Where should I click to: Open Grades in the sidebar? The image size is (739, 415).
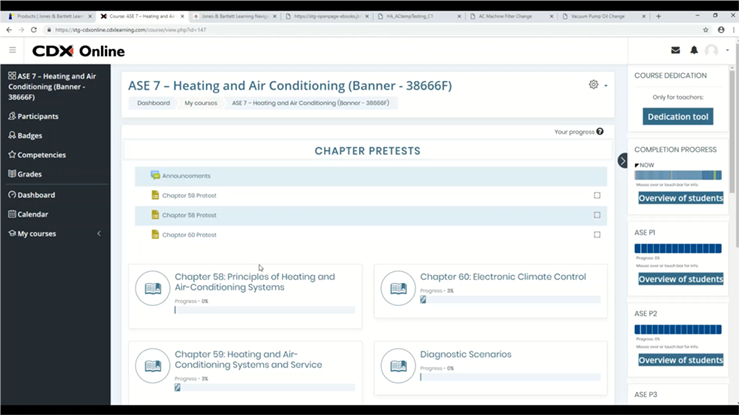click(30, 174)
